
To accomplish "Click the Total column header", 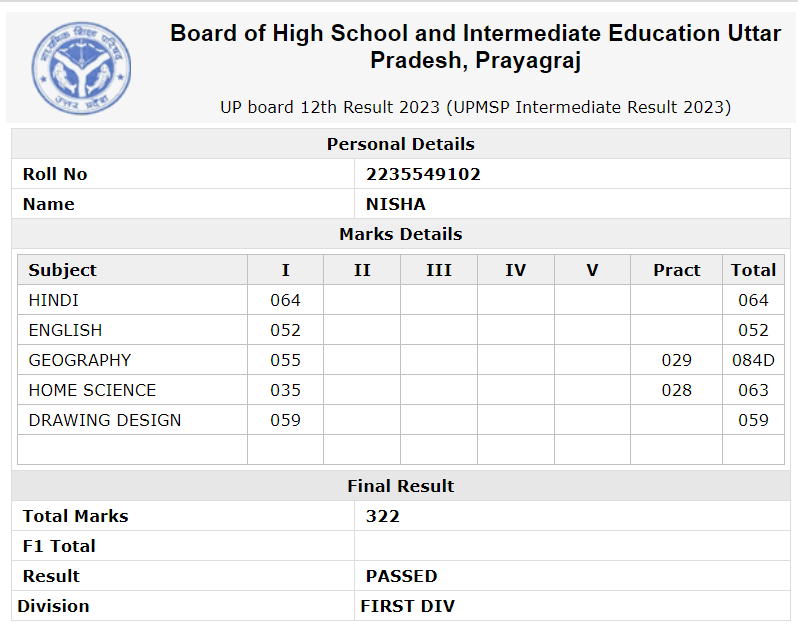I will tap(753, 270).
